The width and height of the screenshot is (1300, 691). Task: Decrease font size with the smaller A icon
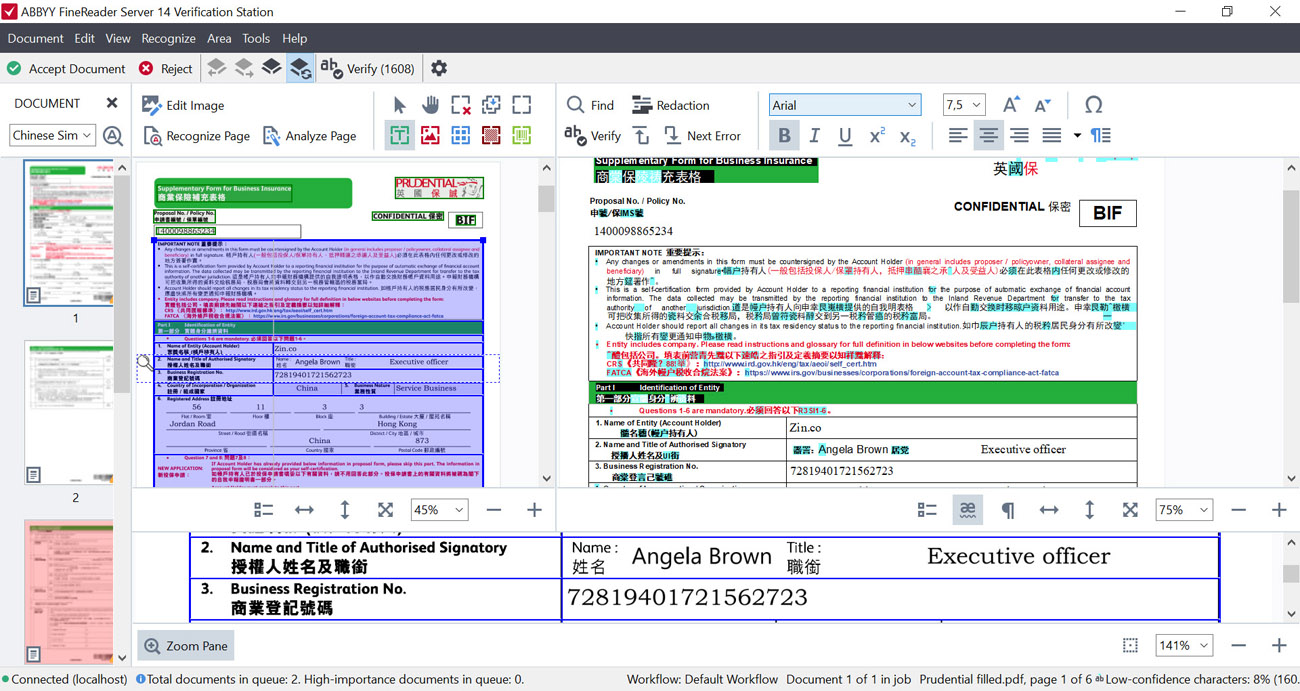tap(1042, 105)
